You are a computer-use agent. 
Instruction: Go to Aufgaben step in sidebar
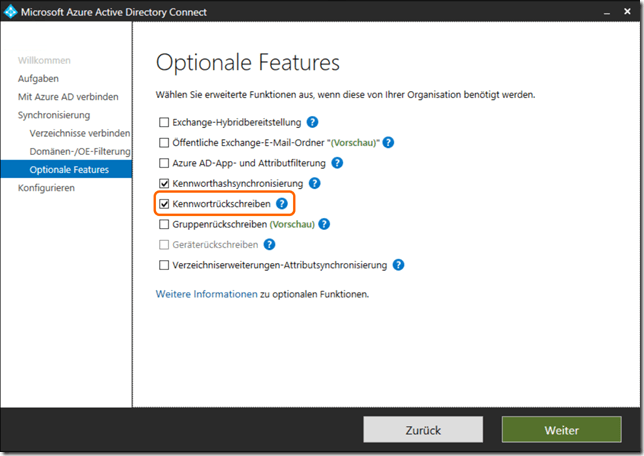pos(38,78)
